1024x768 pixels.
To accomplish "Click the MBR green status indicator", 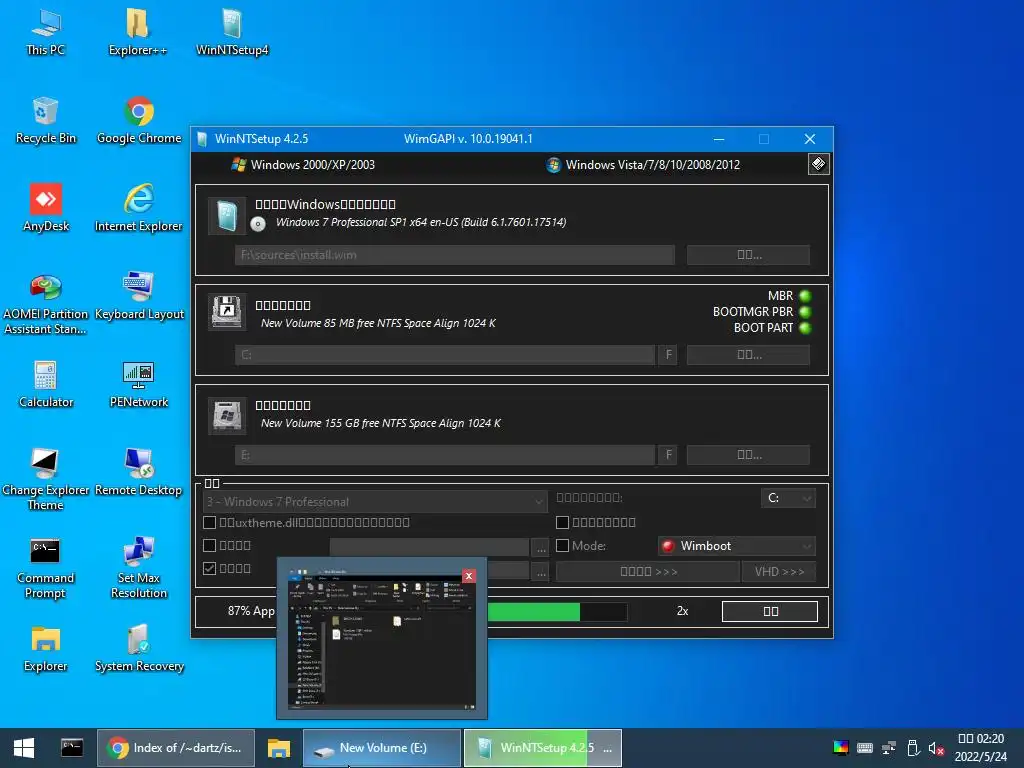I will [x=805, y=296].
